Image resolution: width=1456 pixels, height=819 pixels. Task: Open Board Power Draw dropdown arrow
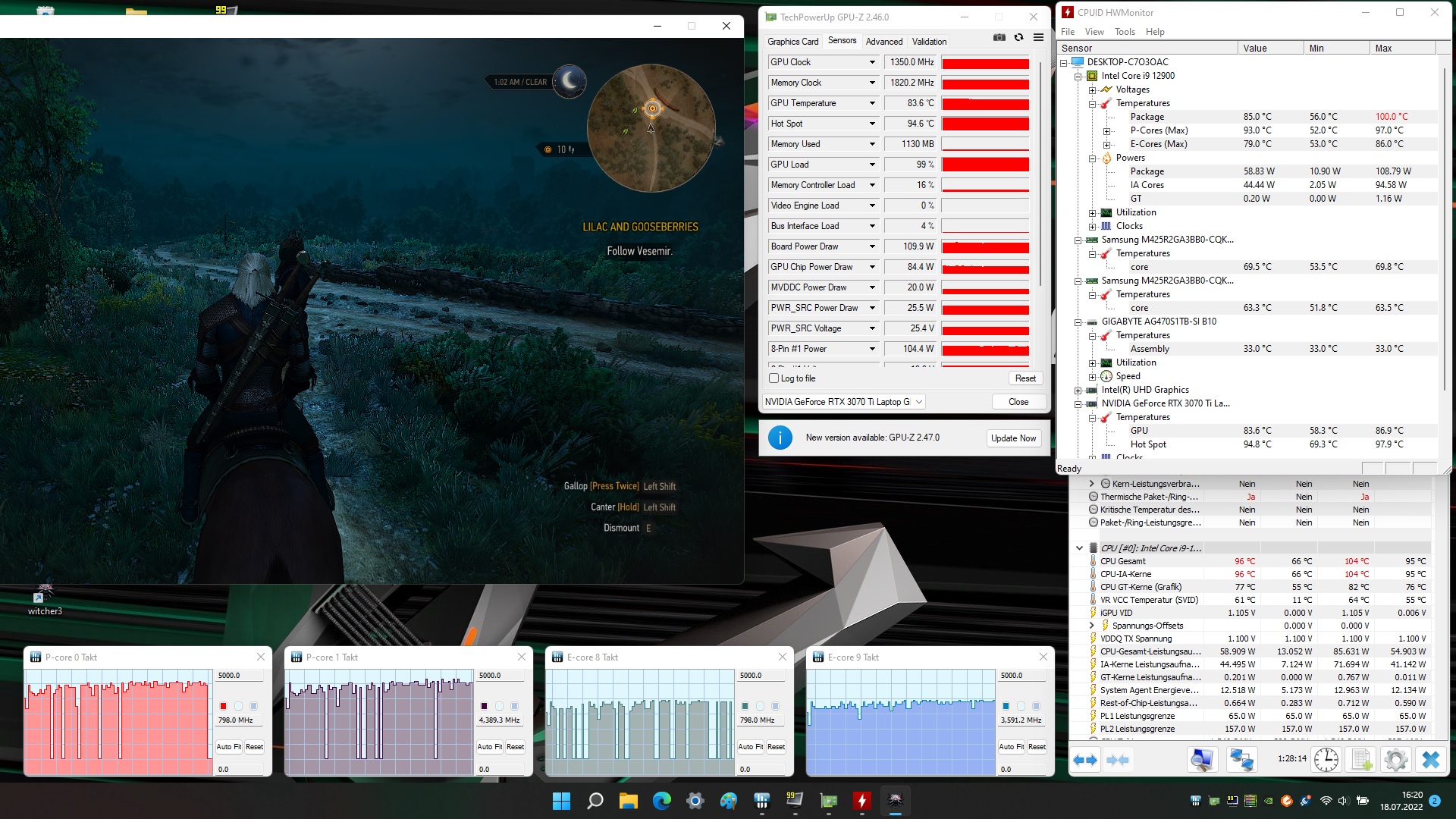pyautogui.click(x=872, y=246)
